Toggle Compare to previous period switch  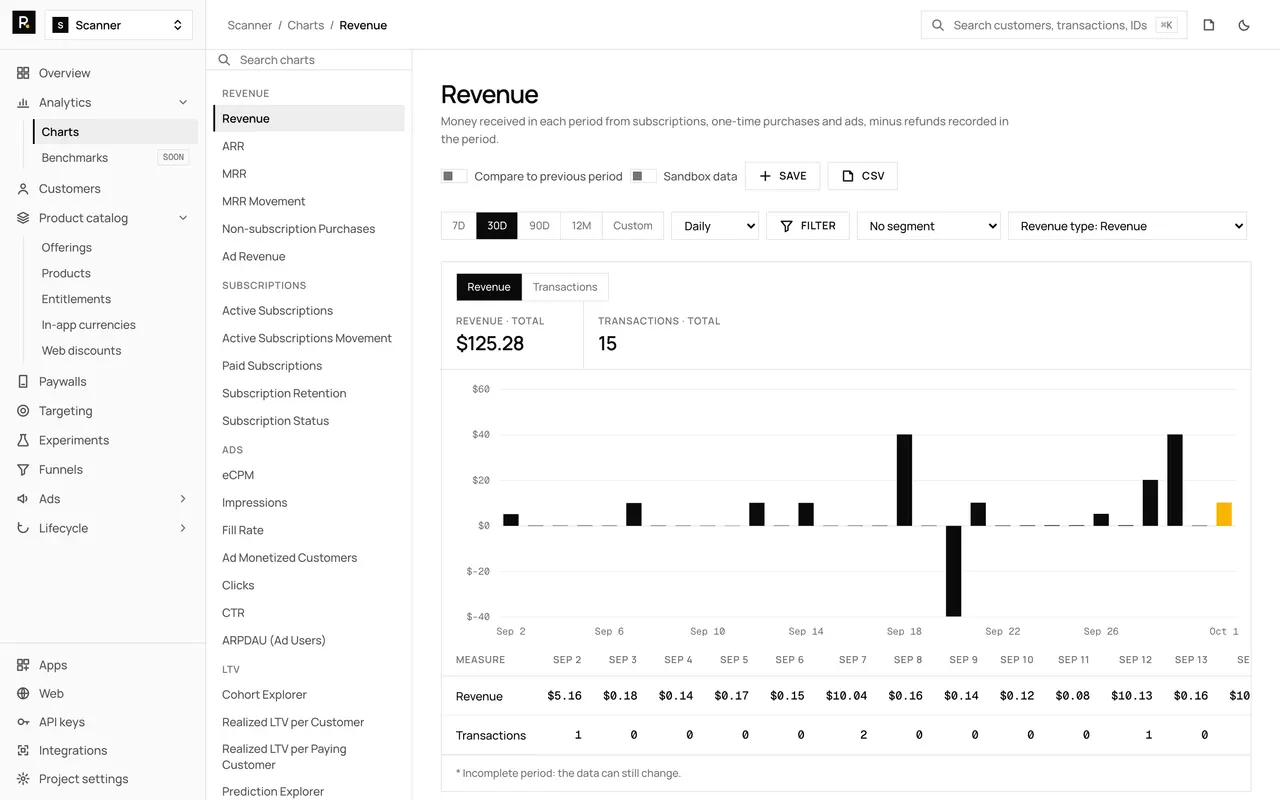pyautogui.click(x=454, y=176)
